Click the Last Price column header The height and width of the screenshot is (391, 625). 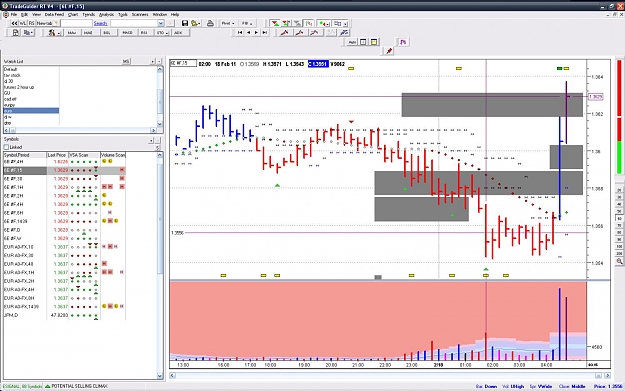[57, 155]
